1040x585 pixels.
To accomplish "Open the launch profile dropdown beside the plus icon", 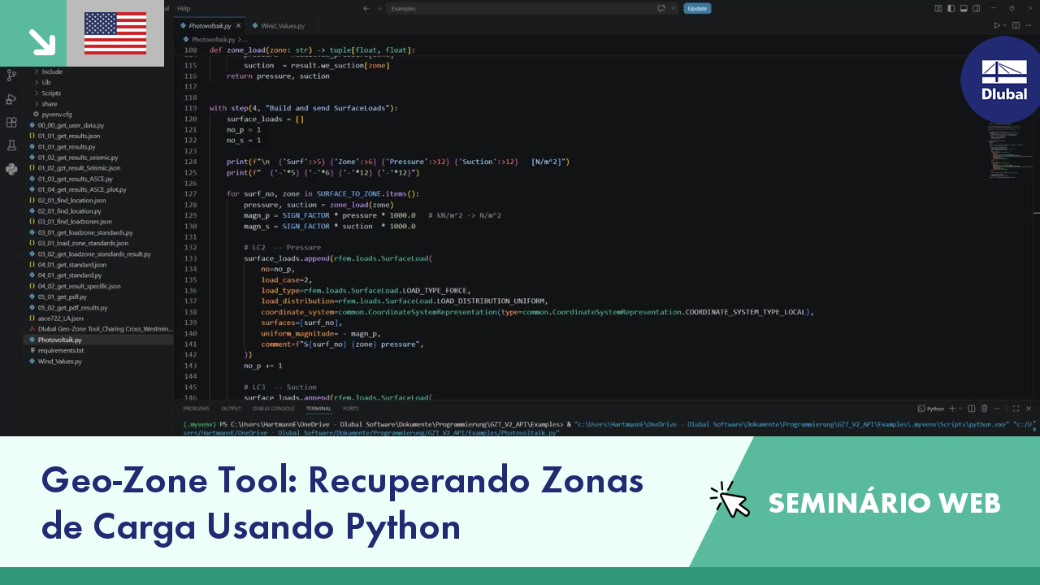I will point(960,409).
